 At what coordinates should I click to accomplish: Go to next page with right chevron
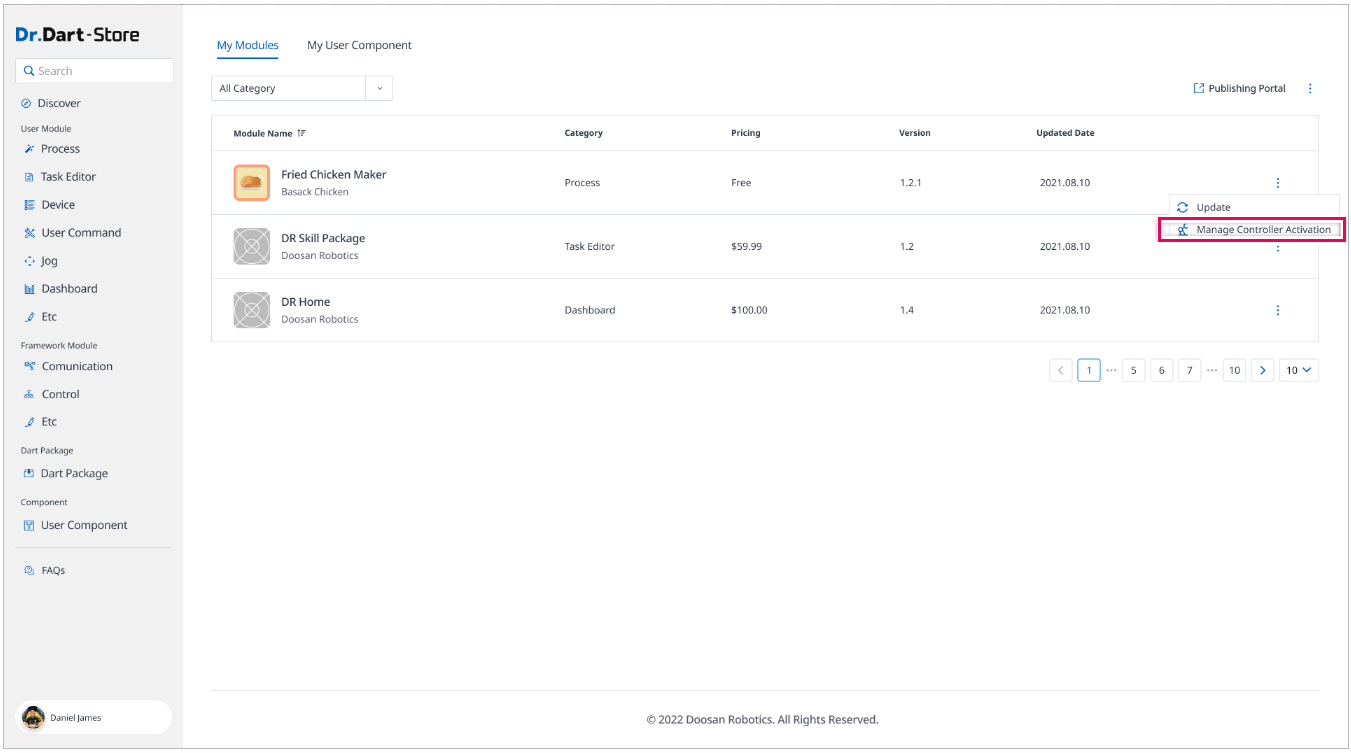tap(1263, 370)
